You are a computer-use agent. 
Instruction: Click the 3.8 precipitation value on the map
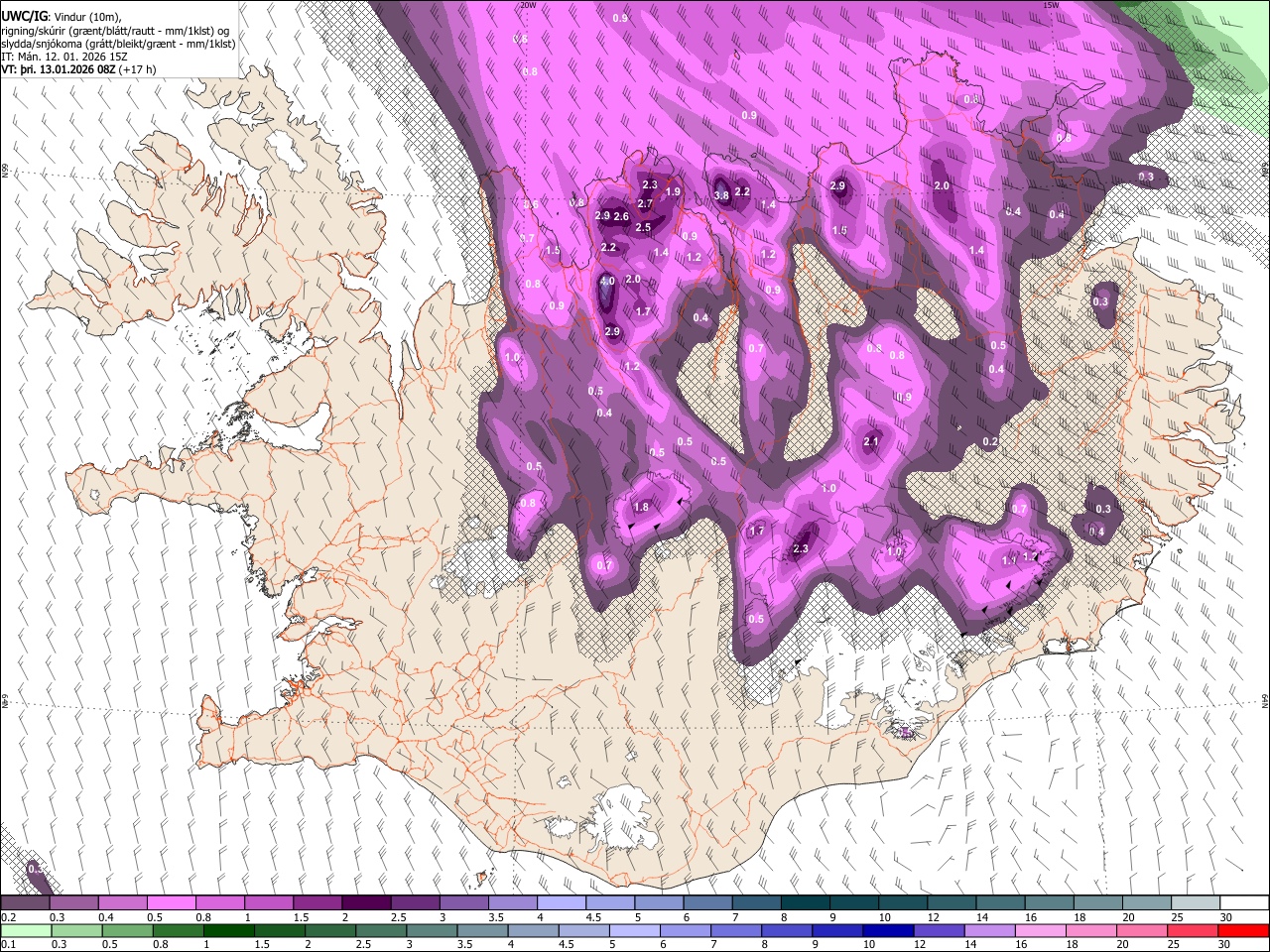[x=721, y=195]
